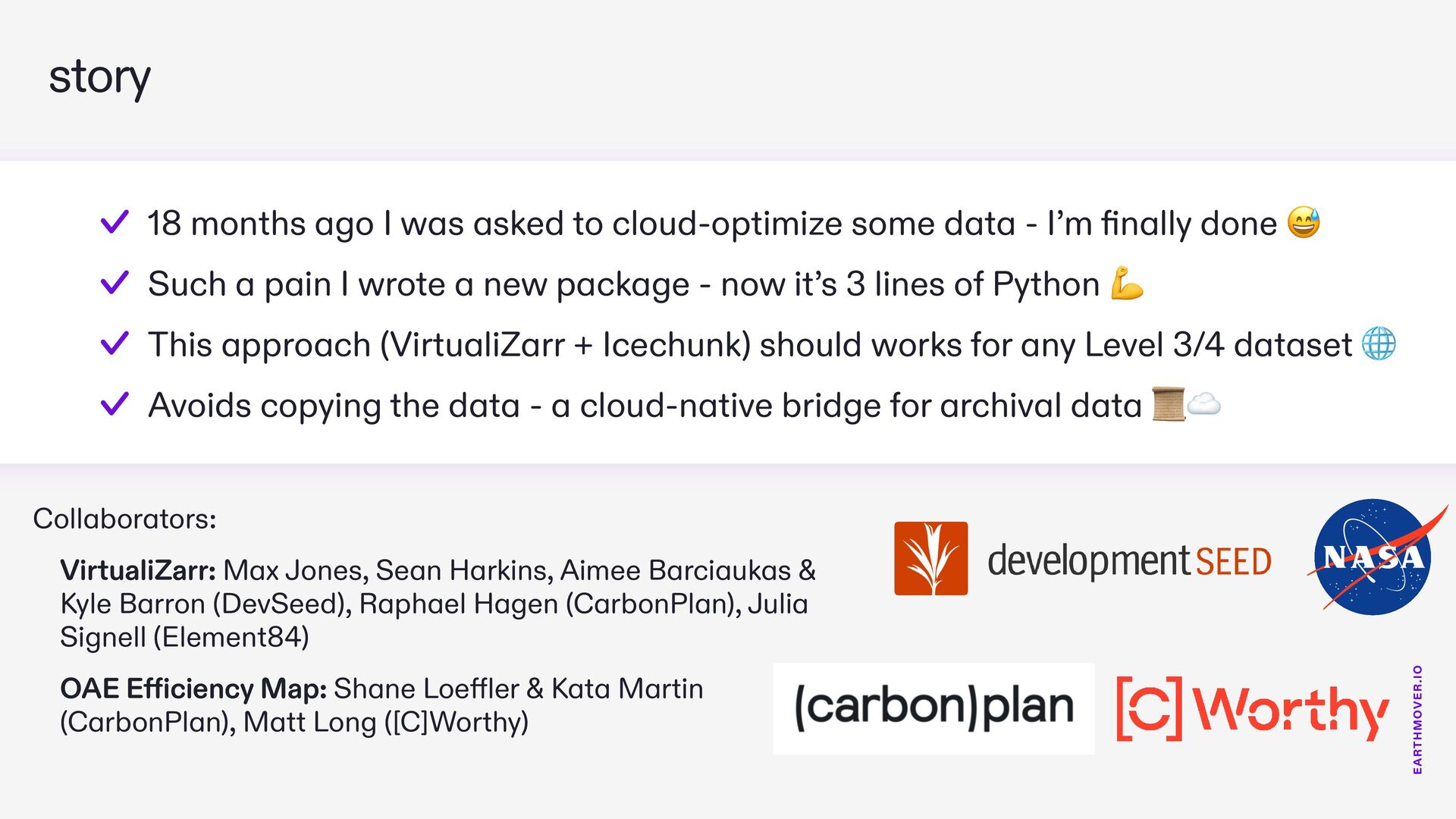Viewport: 1456px width, 819px height.
Task: Click the scroll emoji after archival data
Action: (x=1168, y=404)
